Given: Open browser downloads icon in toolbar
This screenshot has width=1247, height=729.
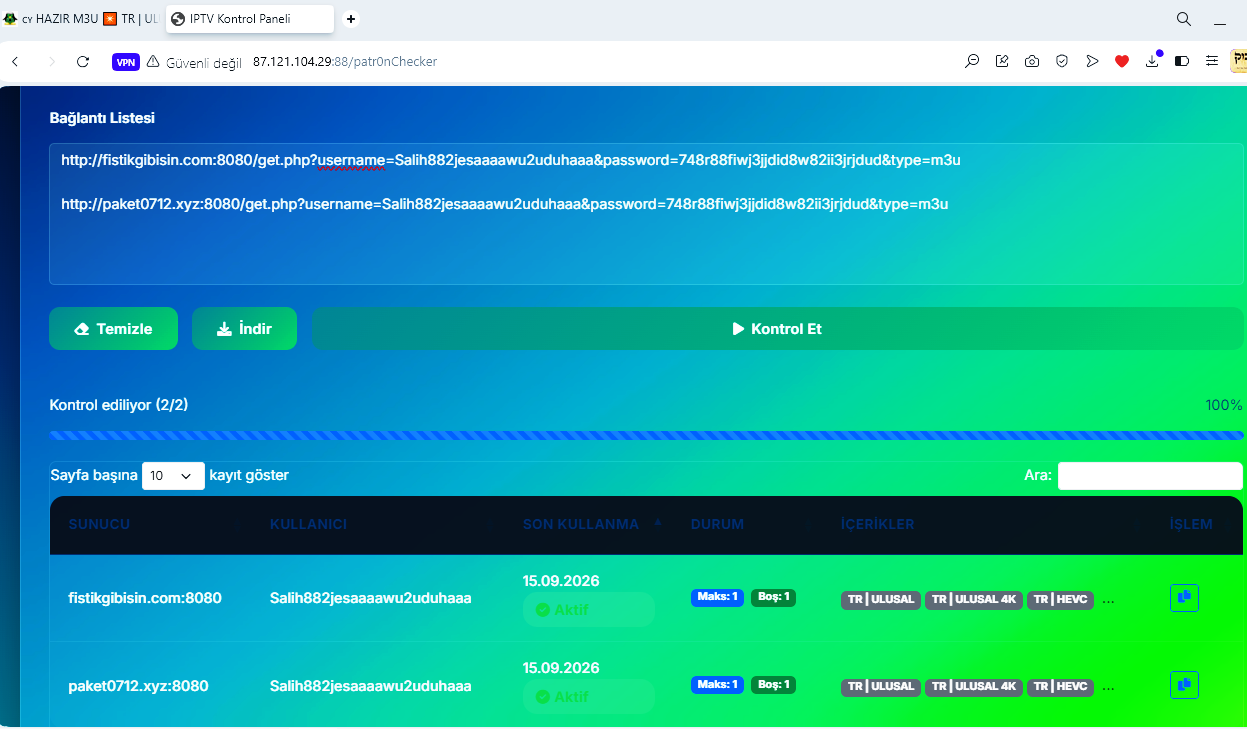Looking at the screenshot, I should point(1152,61).
